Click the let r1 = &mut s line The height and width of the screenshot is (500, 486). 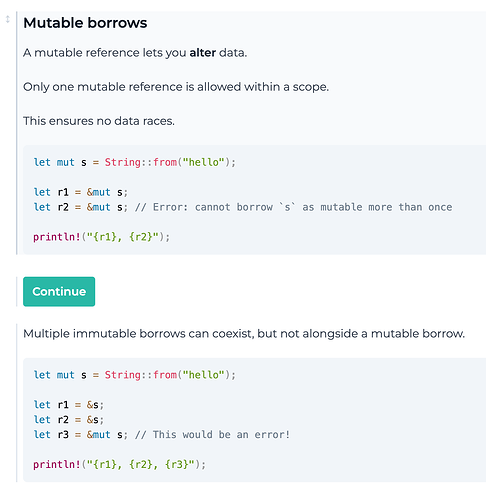point(80,192)
